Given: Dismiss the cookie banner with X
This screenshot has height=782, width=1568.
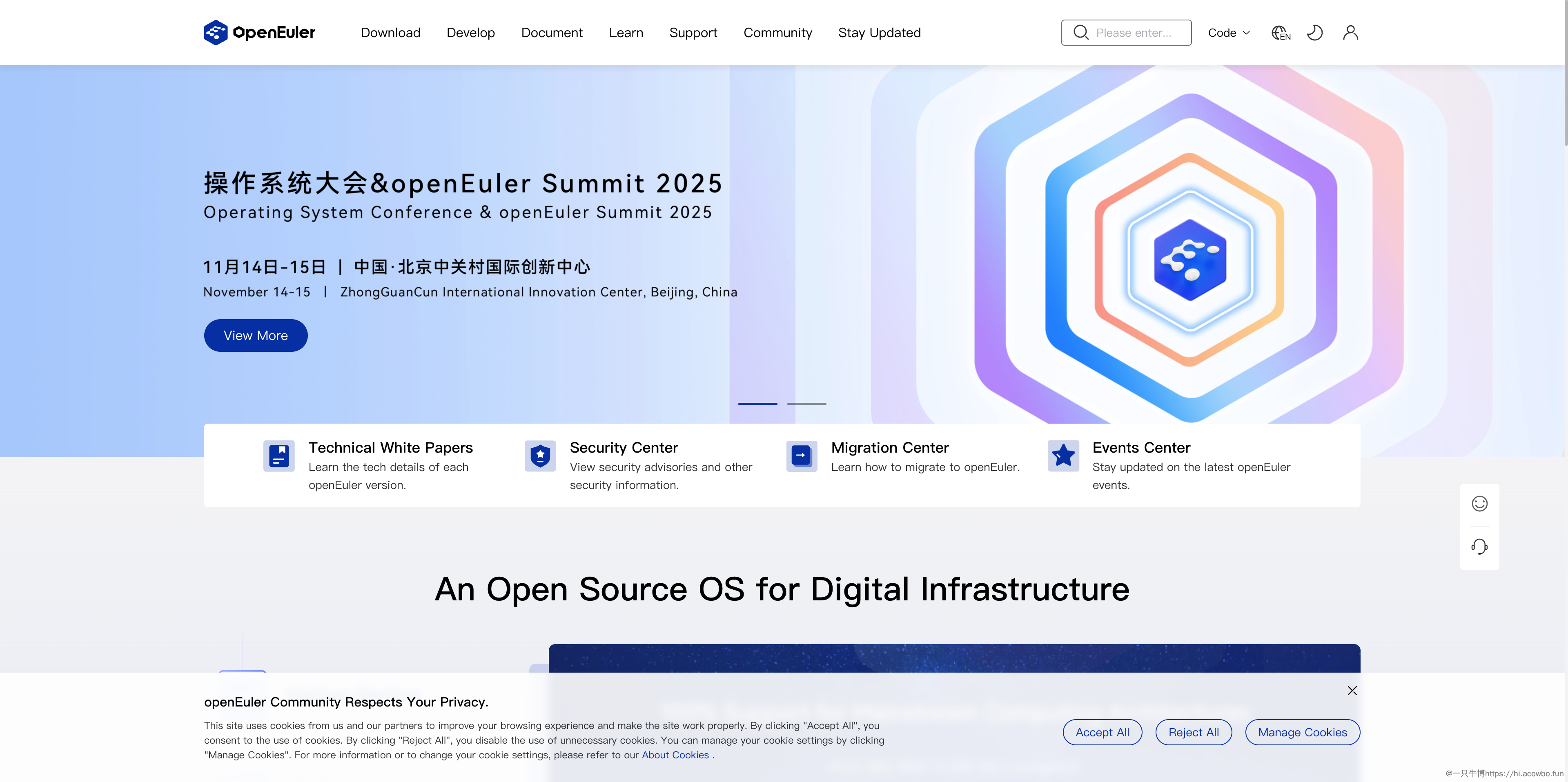Looking at the screenshot, I should [1352, 691].
